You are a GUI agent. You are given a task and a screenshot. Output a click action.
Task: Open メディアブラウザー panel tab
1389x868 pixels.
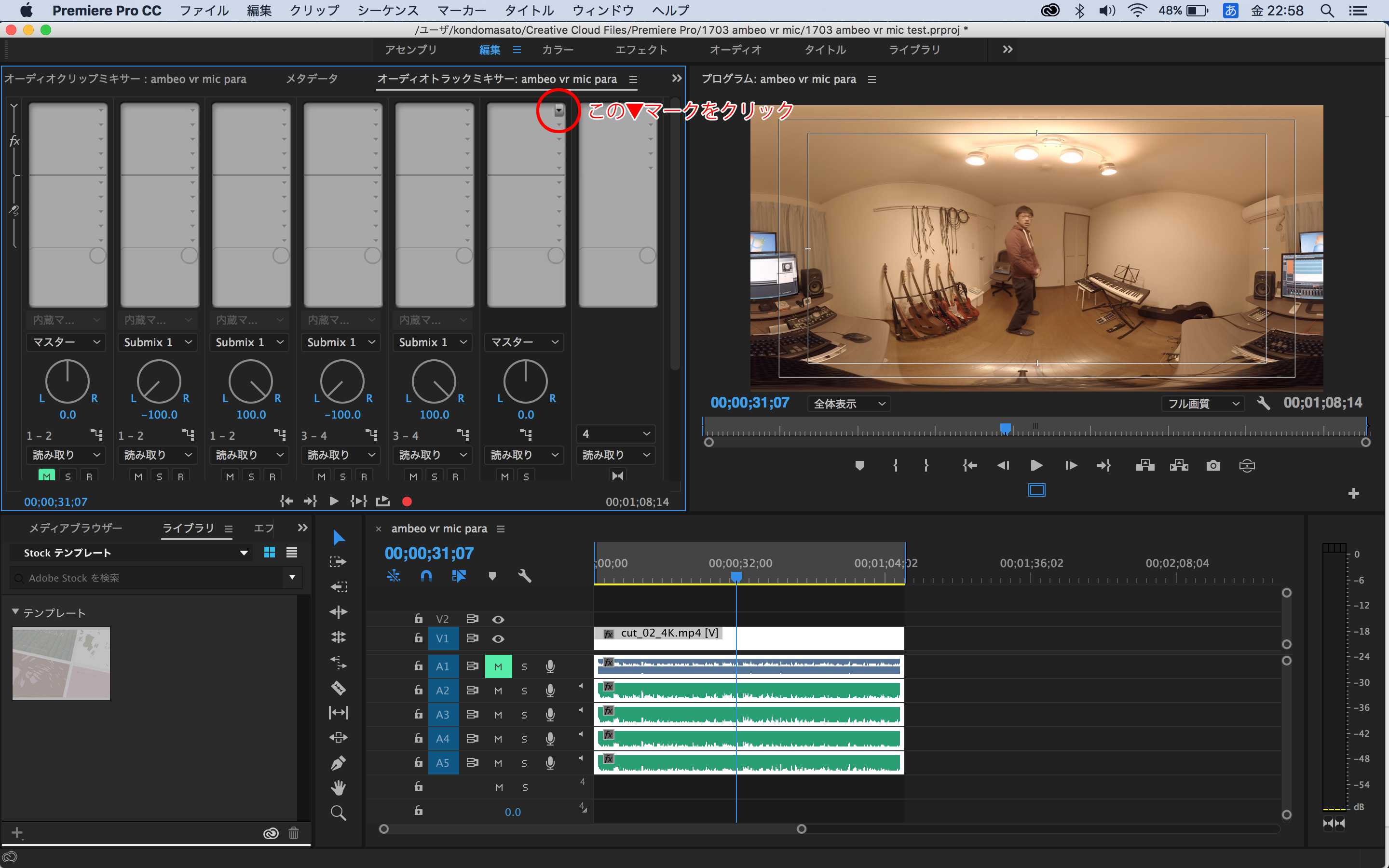coord(75,528)
